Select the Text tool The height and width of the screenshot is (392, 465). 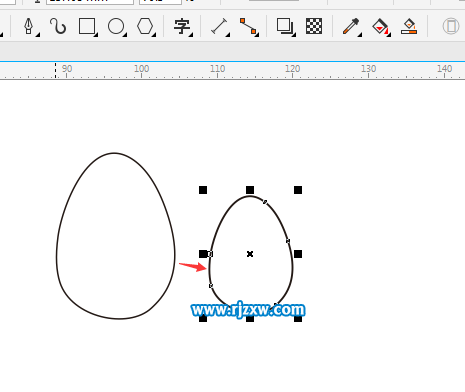[182, 26]
